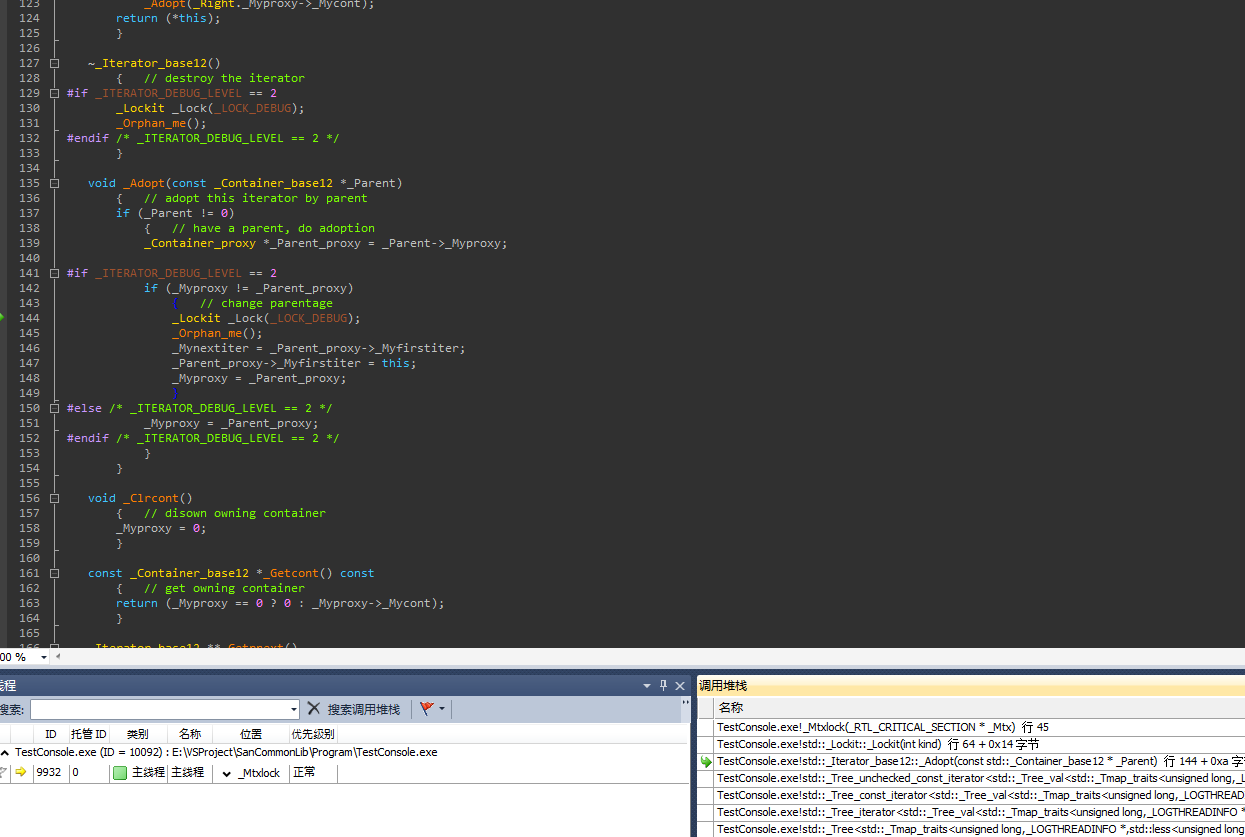
Task: Sort threads by the 位置 column header
Action: 251,734
